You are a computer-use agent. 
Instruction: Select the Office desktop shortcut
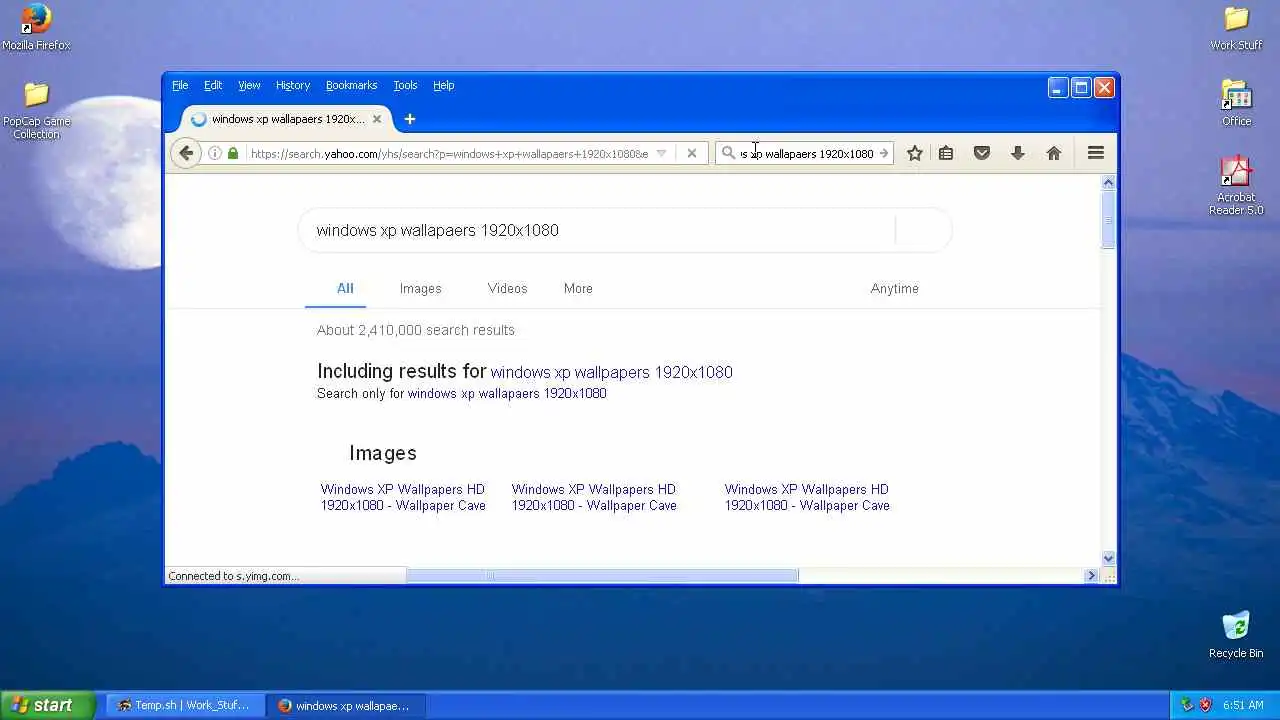coord(1236,103)
